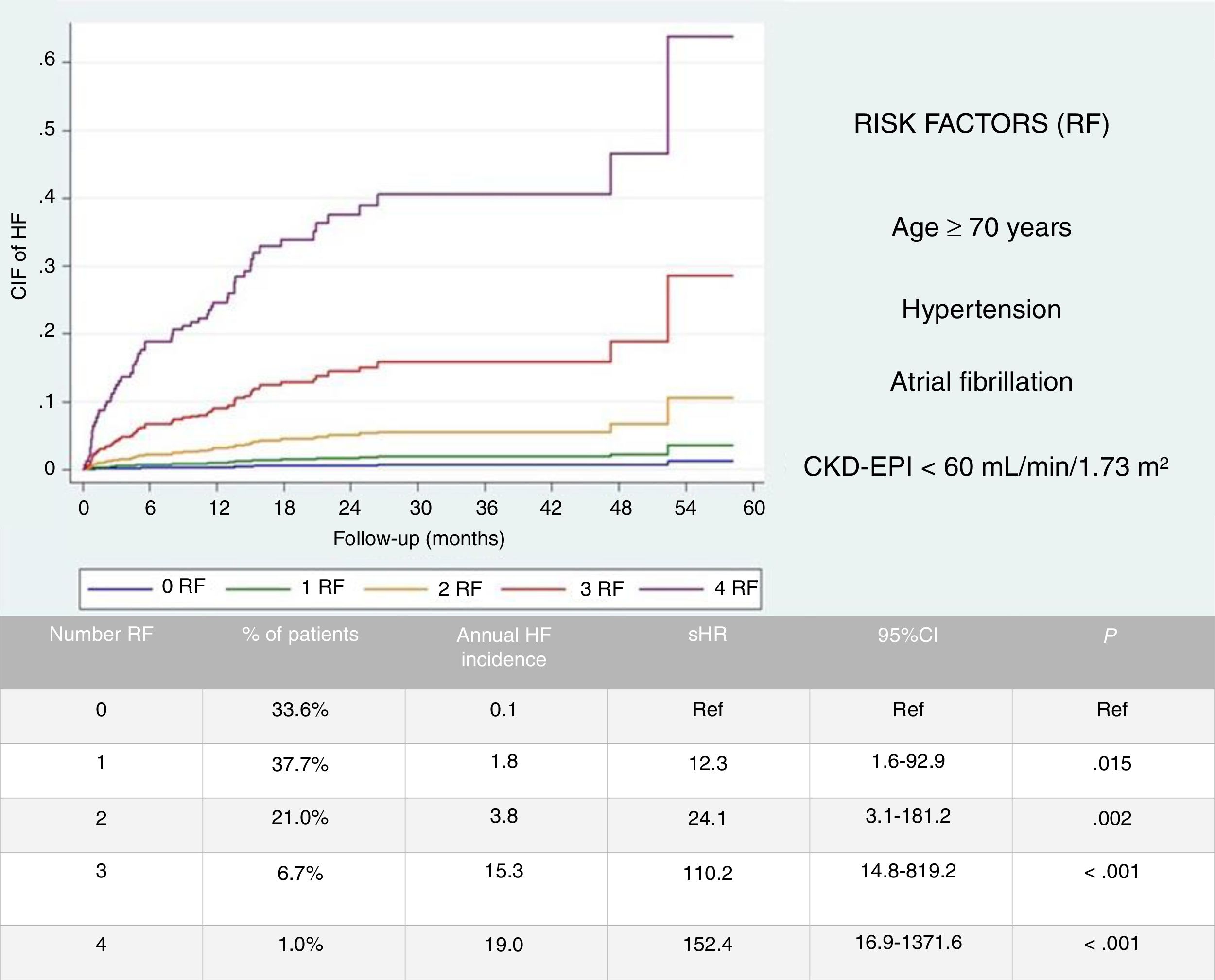The image size is (1215, 980).
Task: Select the '95%CI' column header
Action: (908, 636)
